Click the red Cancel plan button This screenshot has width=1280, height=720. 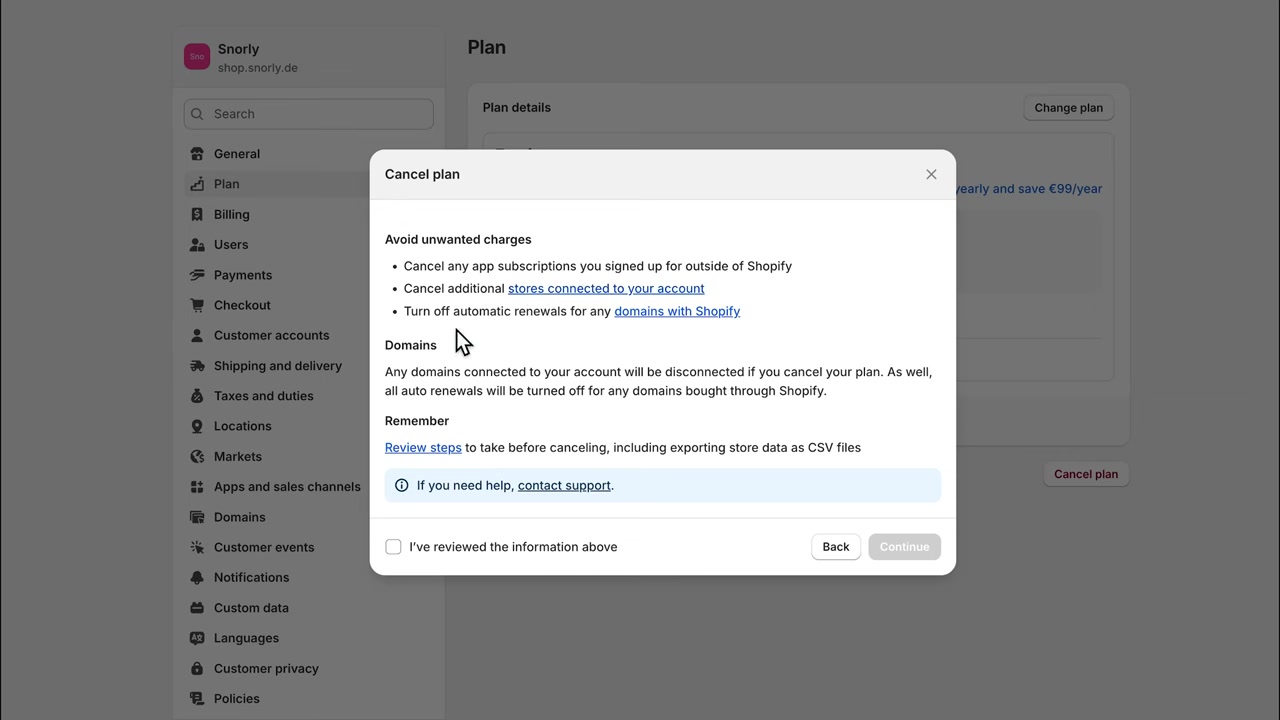point(1086,474)
